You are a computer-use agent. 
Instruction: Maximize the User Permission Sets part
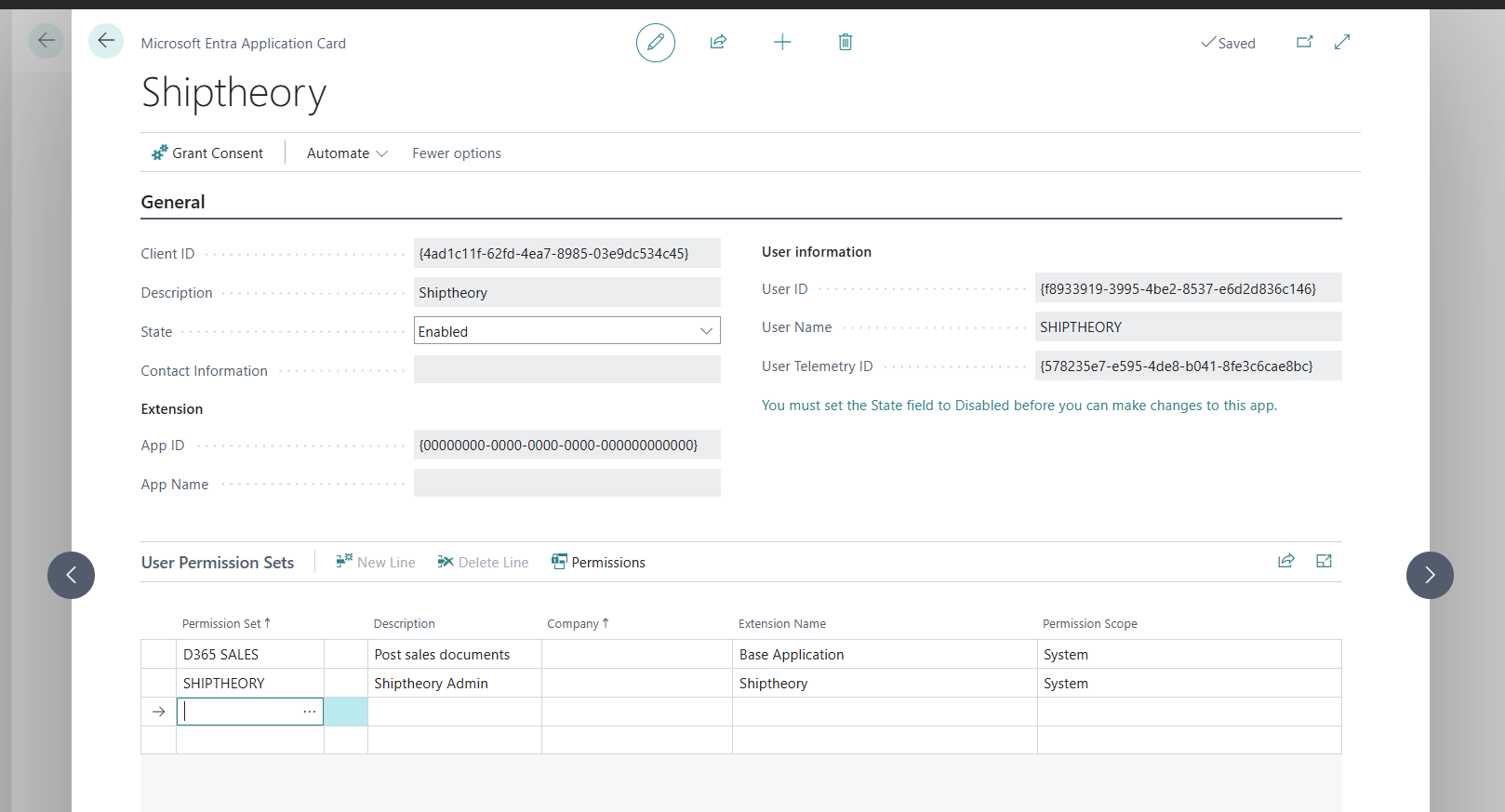coord(1325,561)
